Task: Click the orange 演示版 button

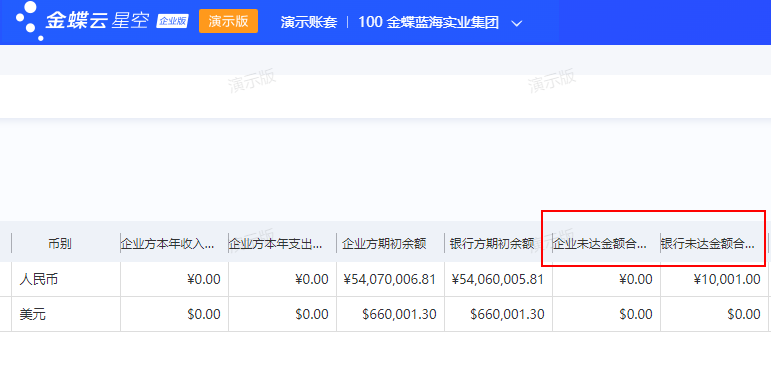Action: pos(228,22)
